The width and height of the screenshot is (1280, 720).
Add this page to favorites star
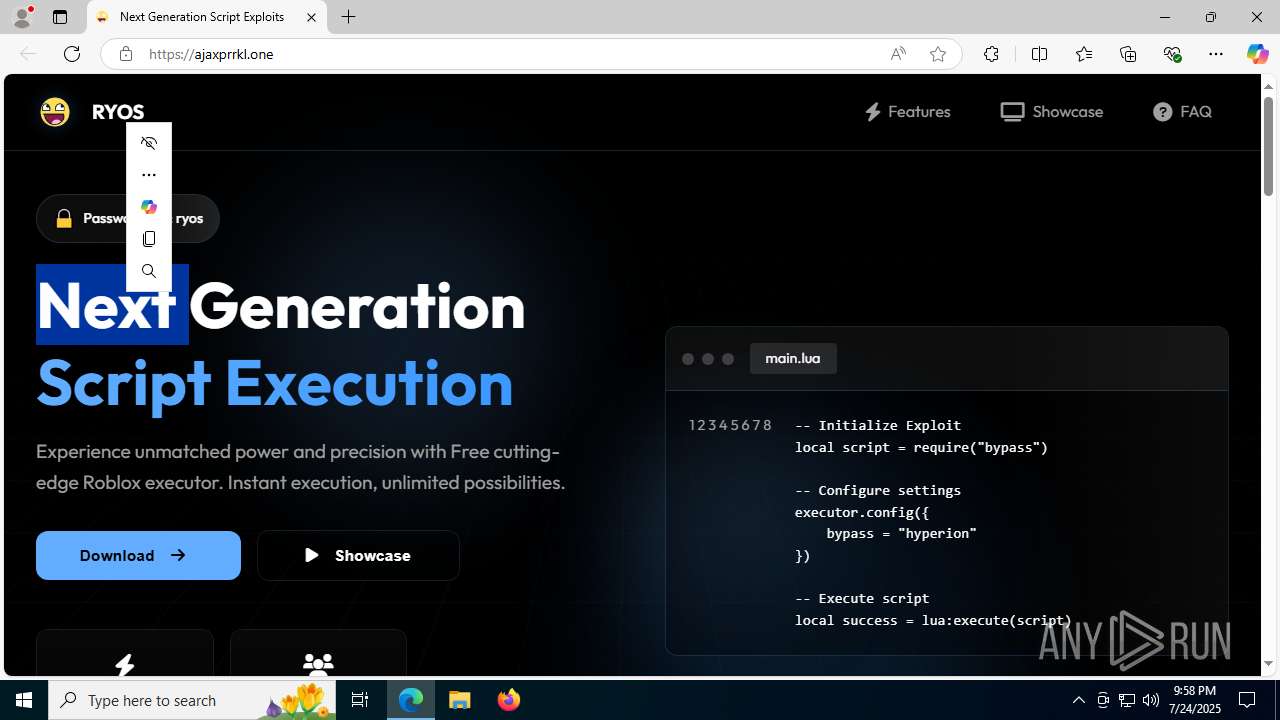pyautogui.click(x=938, y=54)
